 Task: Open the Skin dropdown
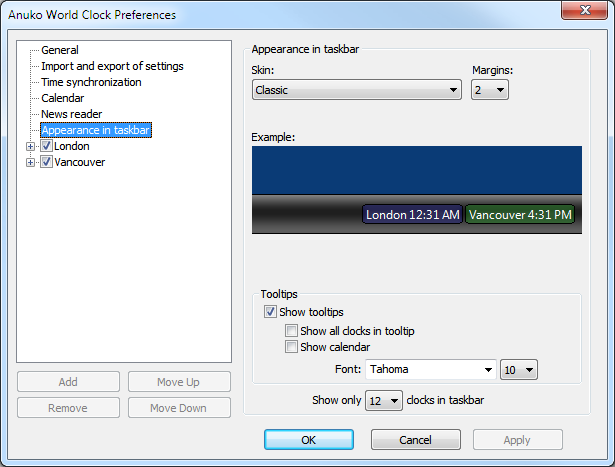pos(355,90)
